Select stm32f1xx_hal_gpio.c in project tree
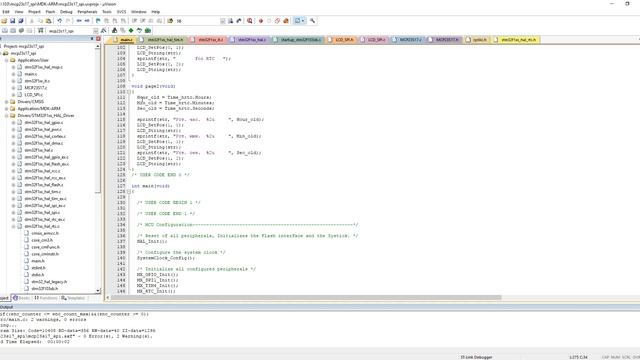 click(44, 122)
